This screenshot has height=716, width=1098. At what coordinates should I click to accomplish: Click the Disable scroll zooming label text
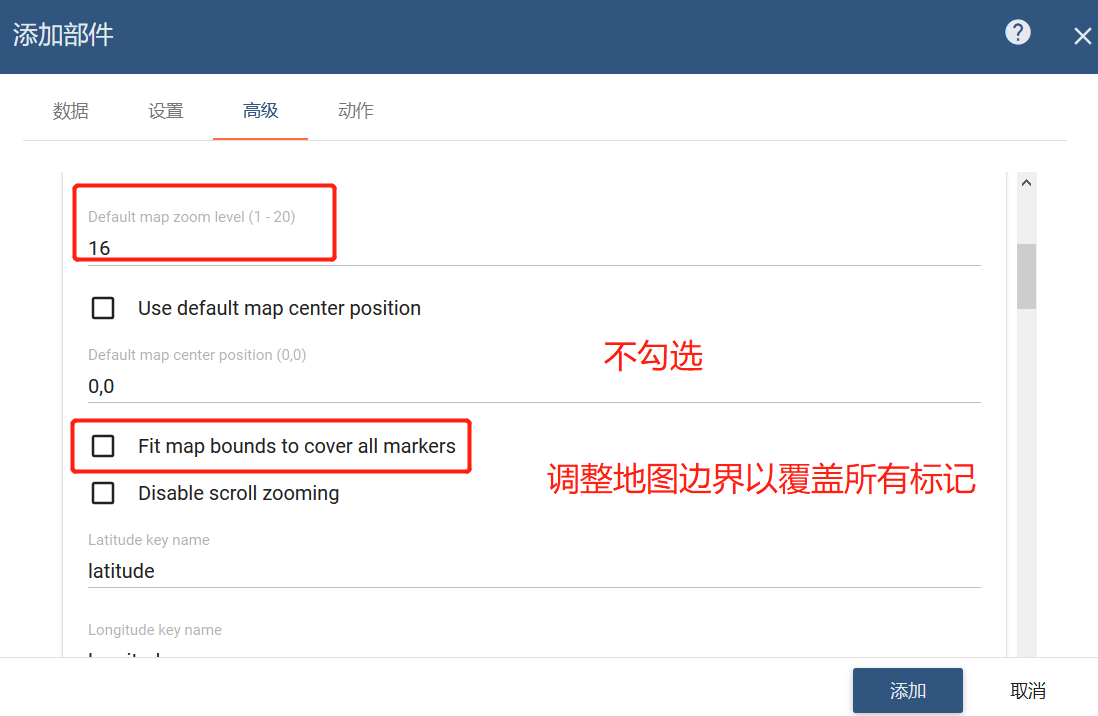pyautogui.click(x=239, y=493)
